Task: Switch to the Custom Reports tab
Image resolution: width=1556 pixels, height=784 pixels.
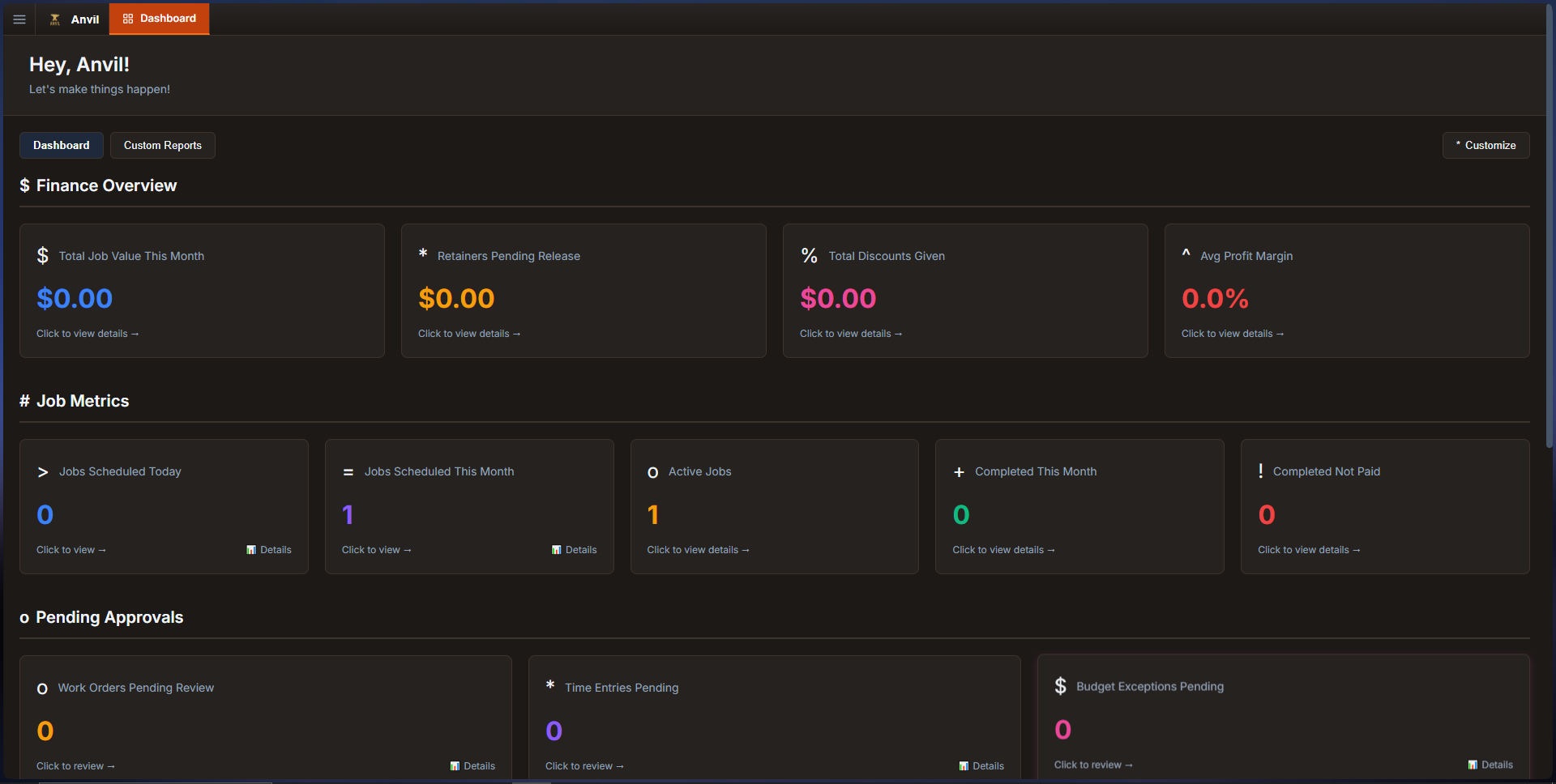Action: click(162, 145)
